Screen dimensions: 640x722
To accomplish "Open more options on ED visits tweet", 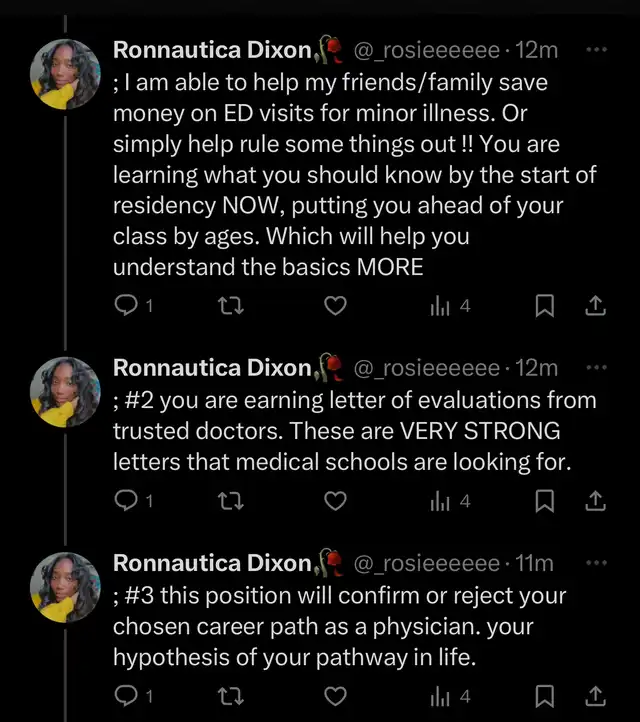I will [x=595, y=50].
